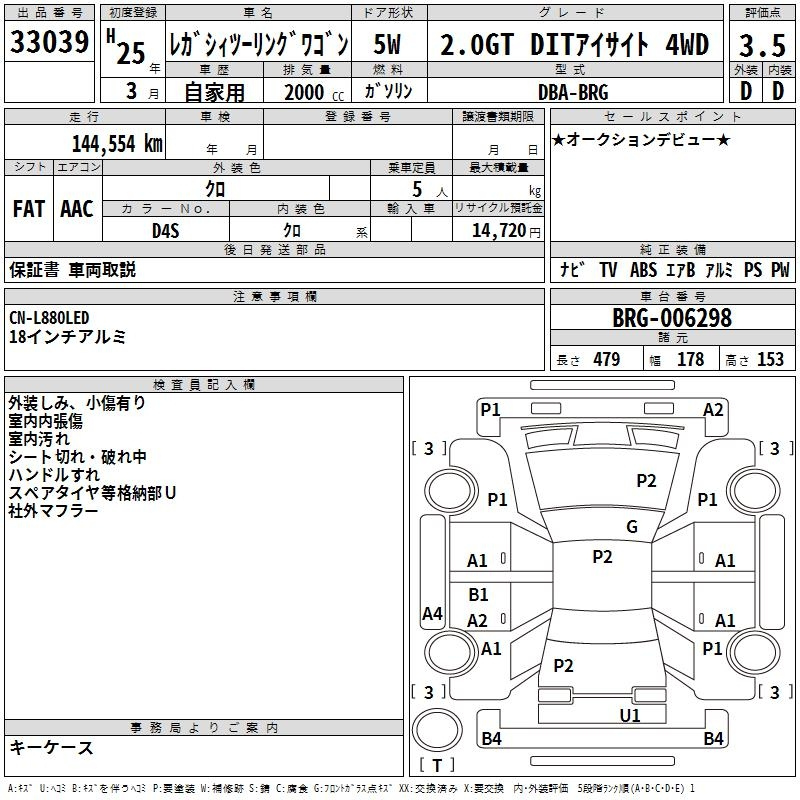
Task: Select exterior color クロ under 外装色
Action: [215, 189]
